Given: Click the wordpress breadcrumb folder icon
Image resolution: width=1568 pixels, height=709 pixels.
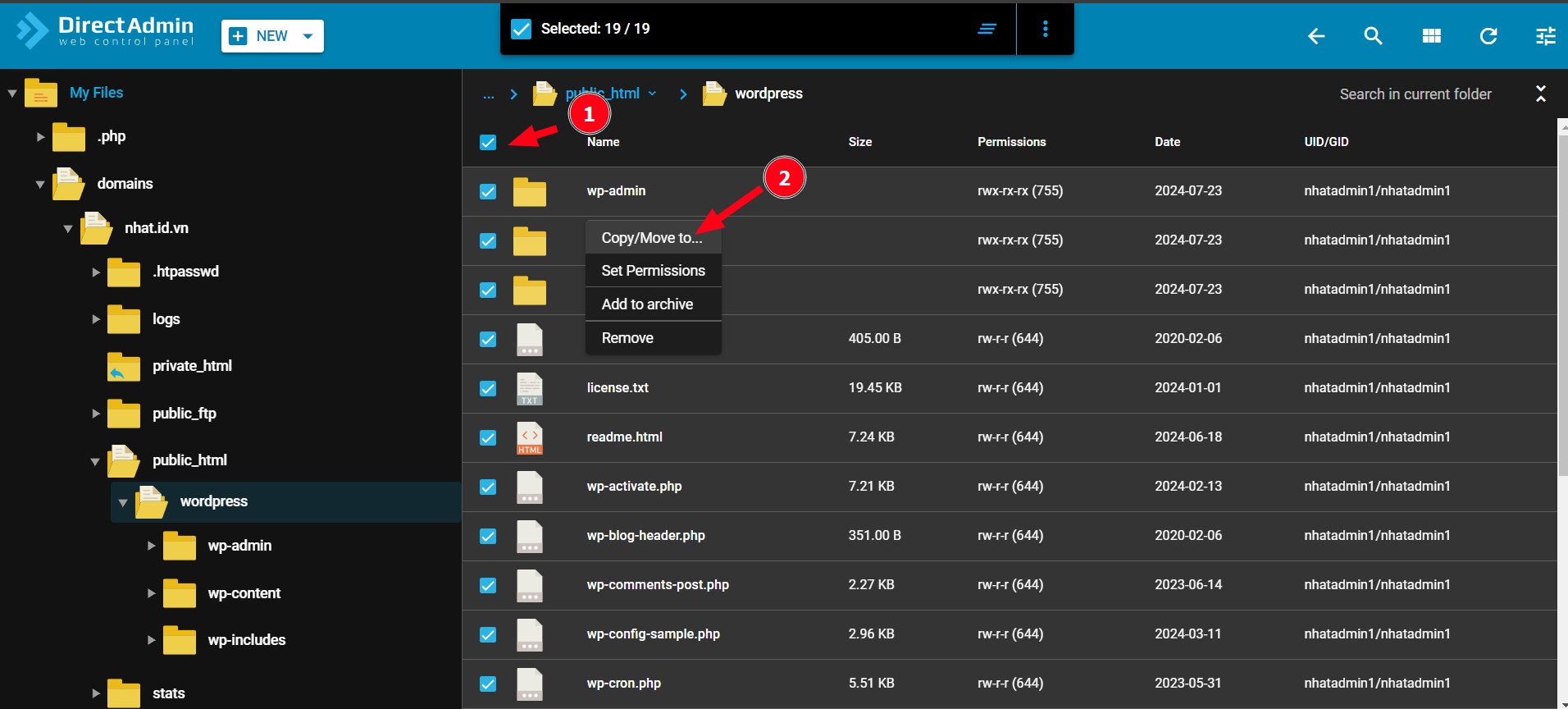Looking at the screenshot, I should 714,94.
